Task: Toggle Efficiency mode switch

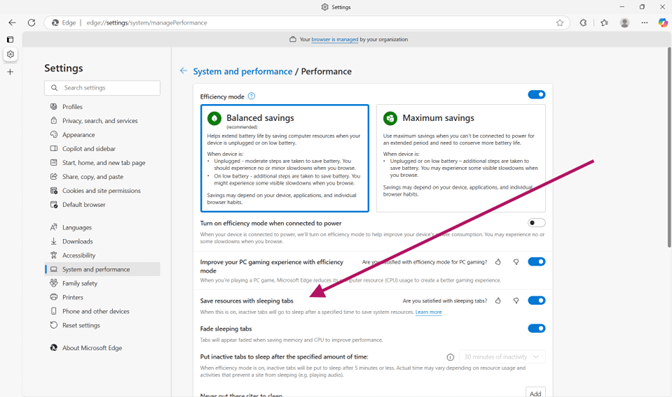Action: (x=537, y=94)
